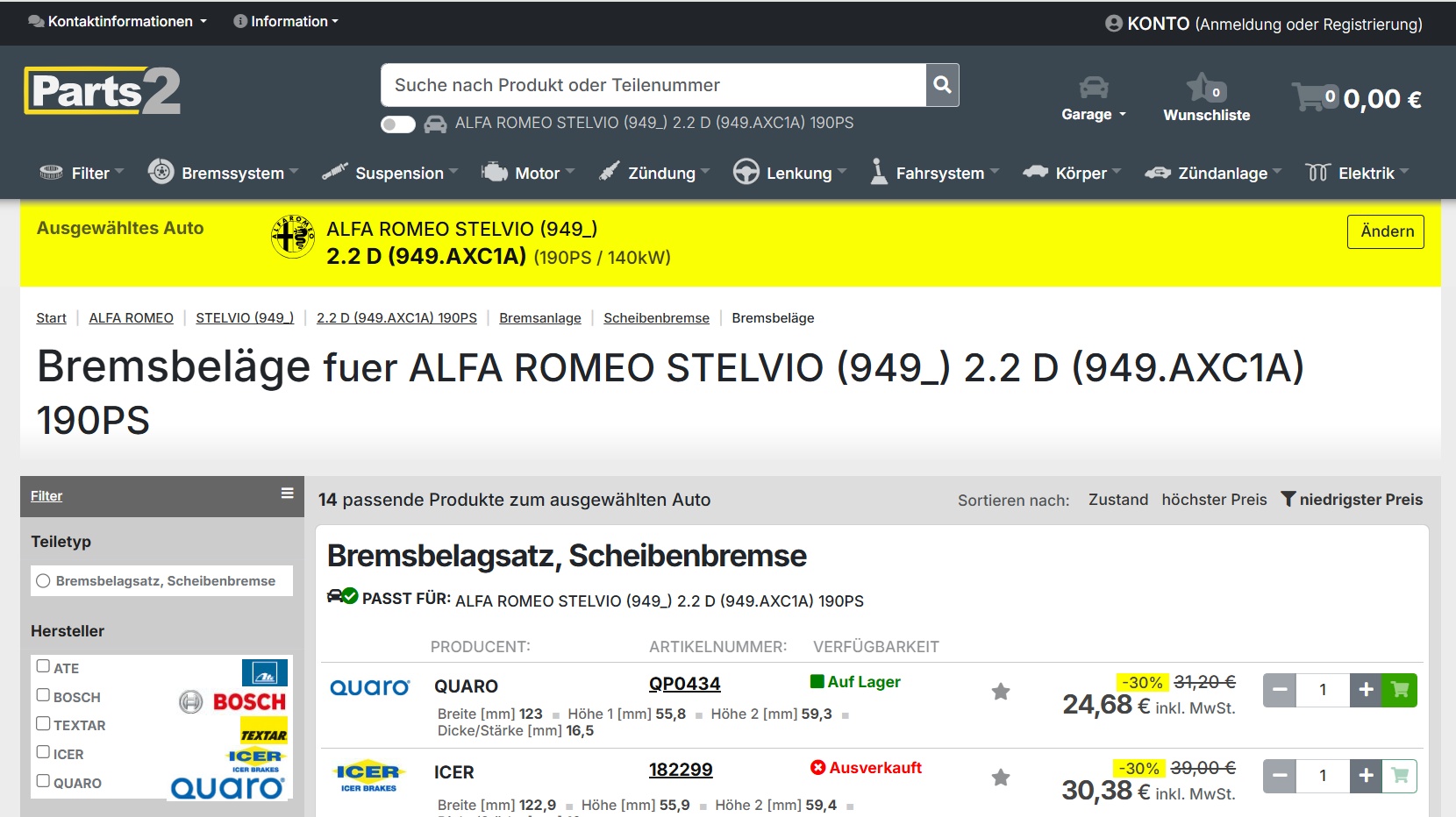Open article number 182299 link
Image resolution: width=1456 pixels, height=817 pixels.
click(x=681, y=770)
